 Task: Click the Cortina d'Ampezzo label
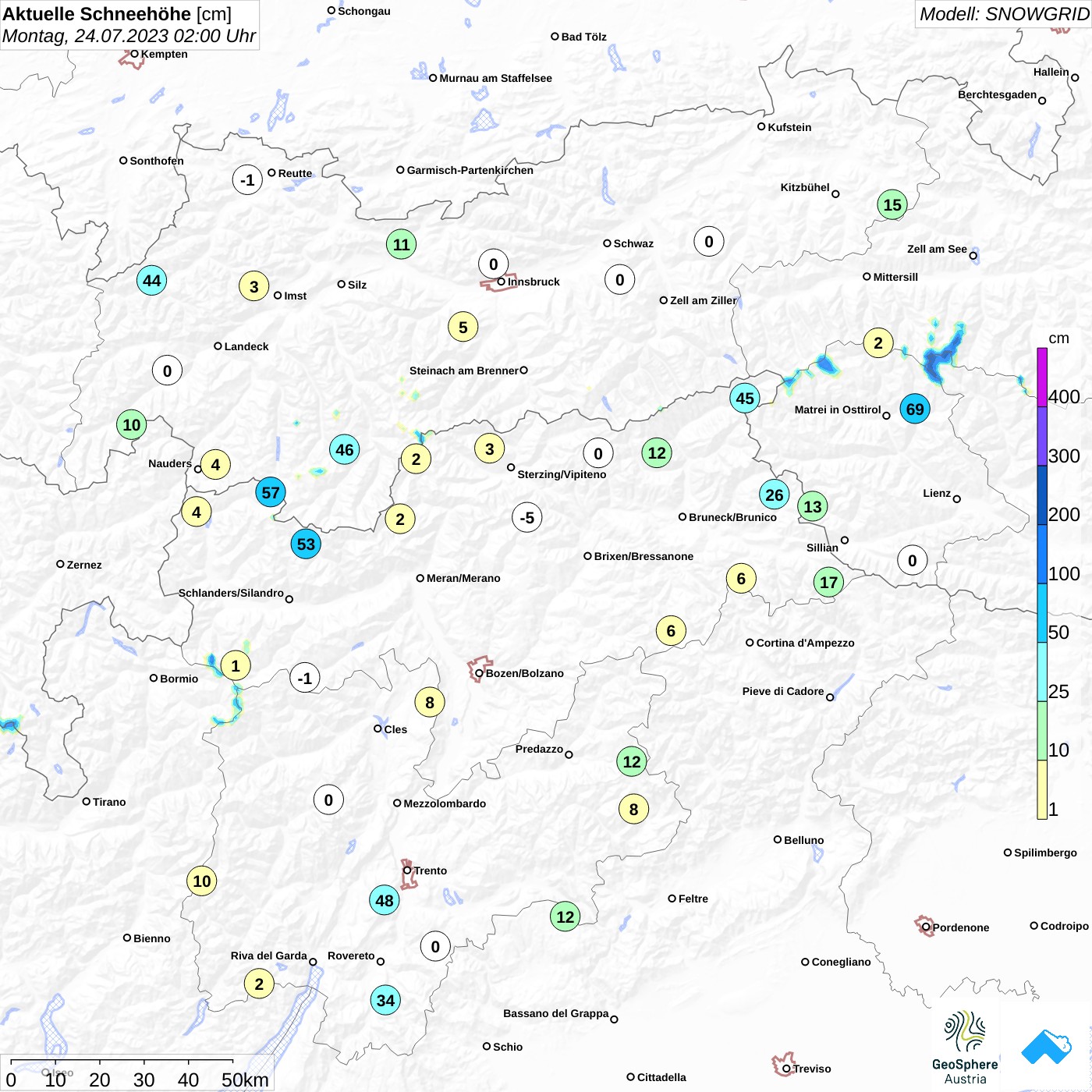tap(805, 643)
